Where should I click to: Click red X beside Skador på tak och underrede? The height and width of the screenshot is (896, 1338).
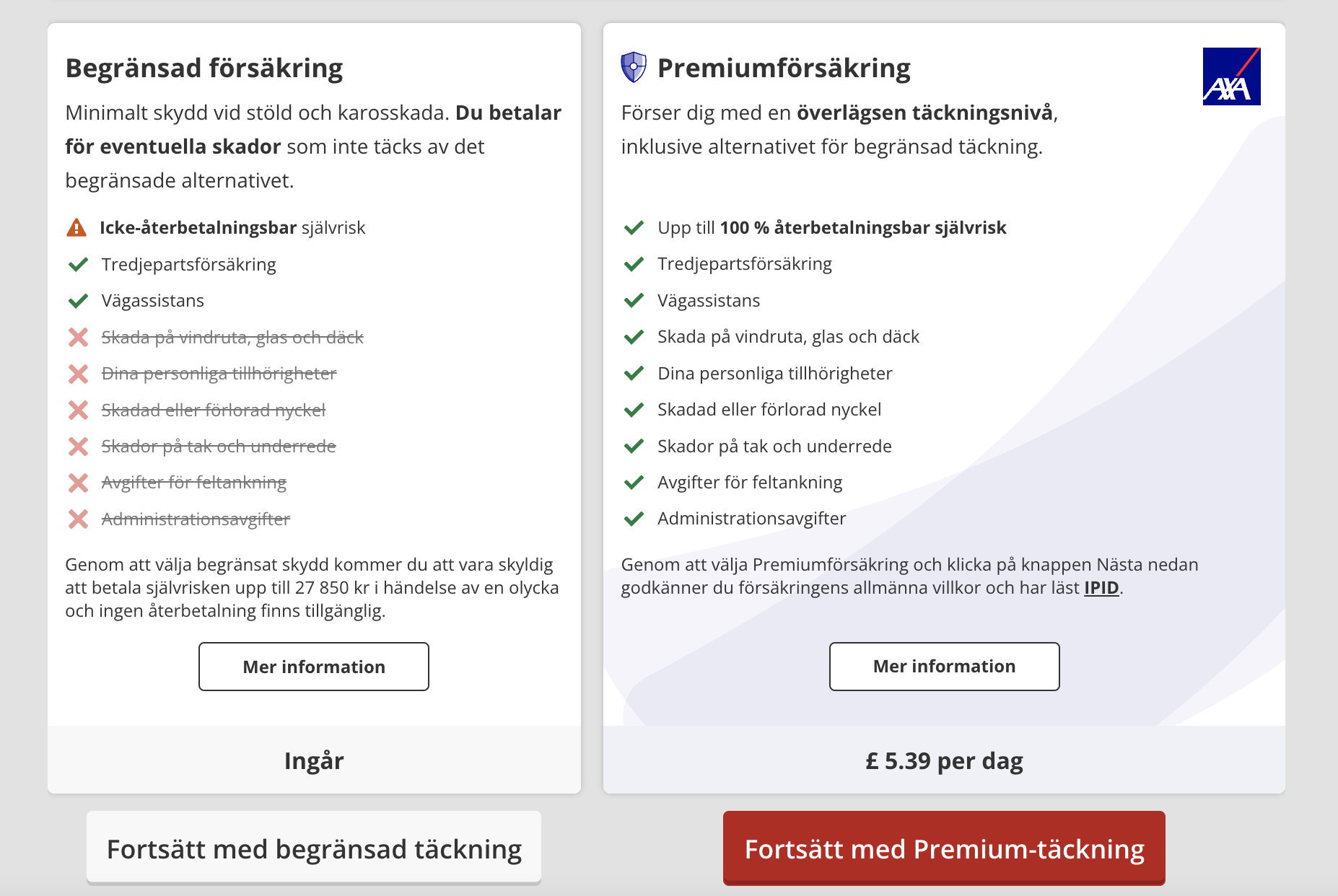coord(78,447)
